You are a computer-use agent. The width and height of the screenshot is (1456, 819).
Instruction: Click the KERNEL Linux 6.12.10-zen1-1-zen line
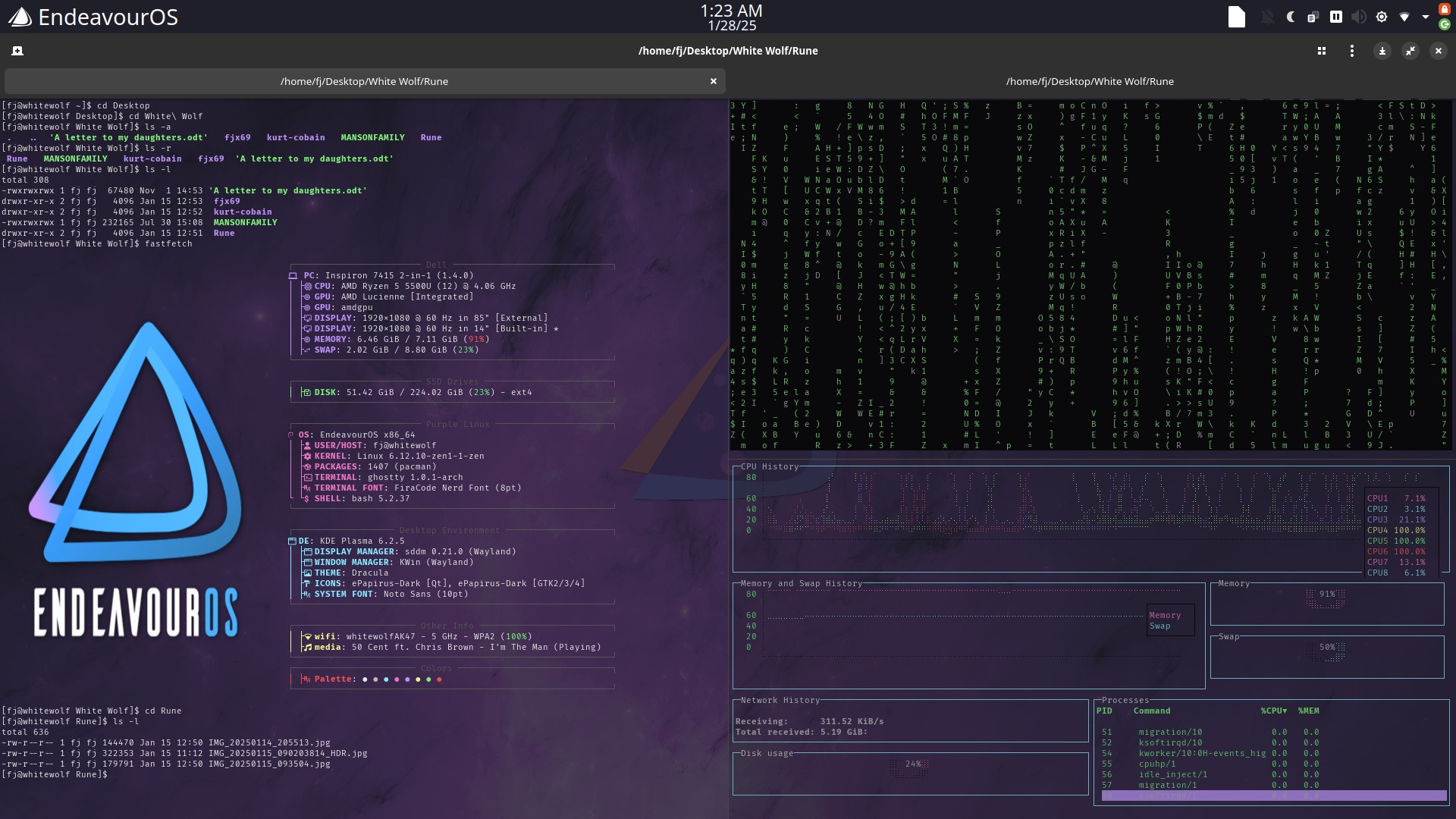(x=394, y=456)
